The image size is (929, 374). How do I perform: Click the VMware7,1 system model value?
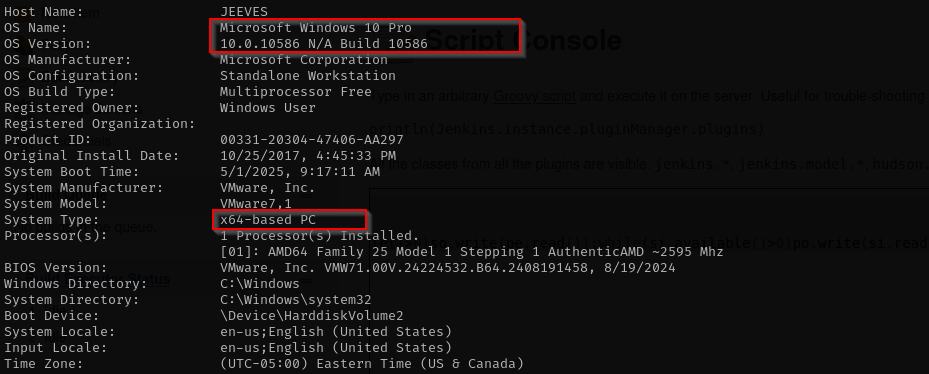pos(255,204)
